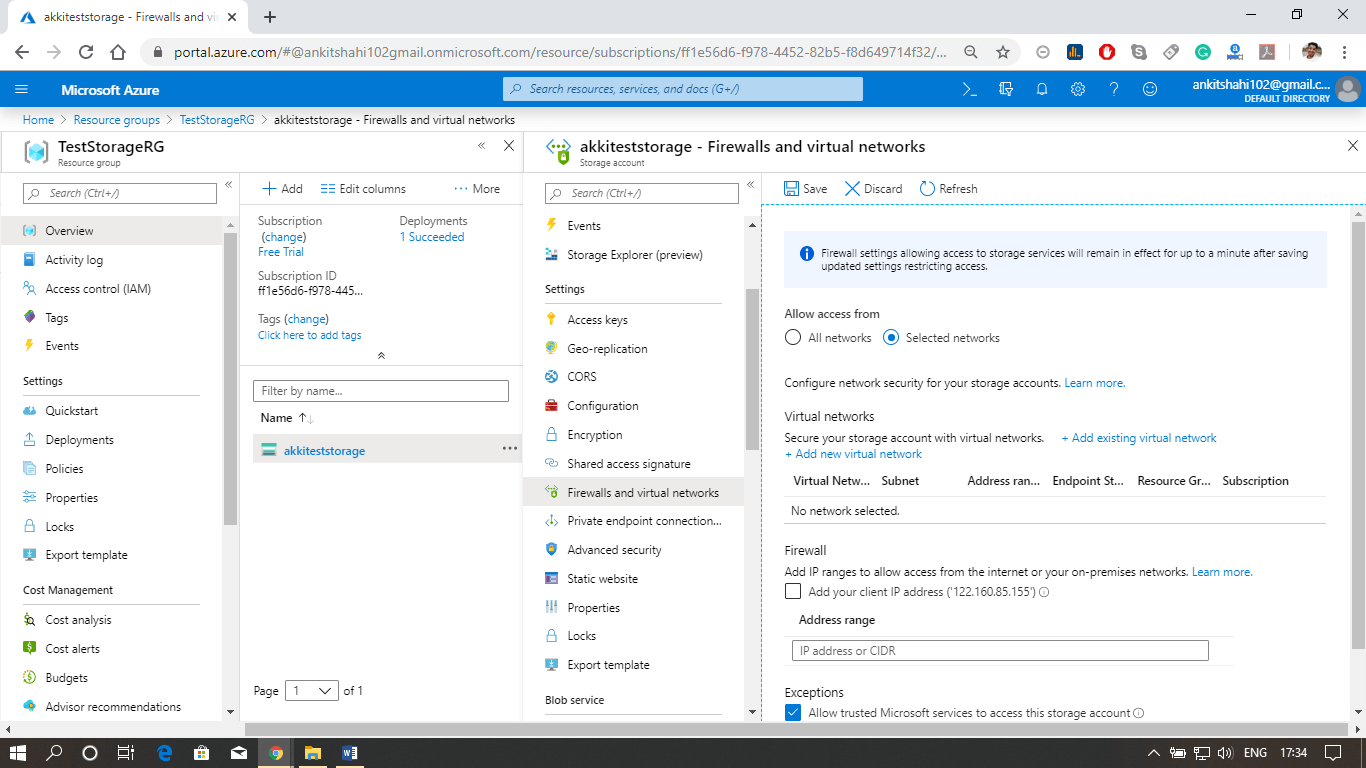Open Word from the taskbar
This screenshot has width=1366, height=768.
pos(349,752)
